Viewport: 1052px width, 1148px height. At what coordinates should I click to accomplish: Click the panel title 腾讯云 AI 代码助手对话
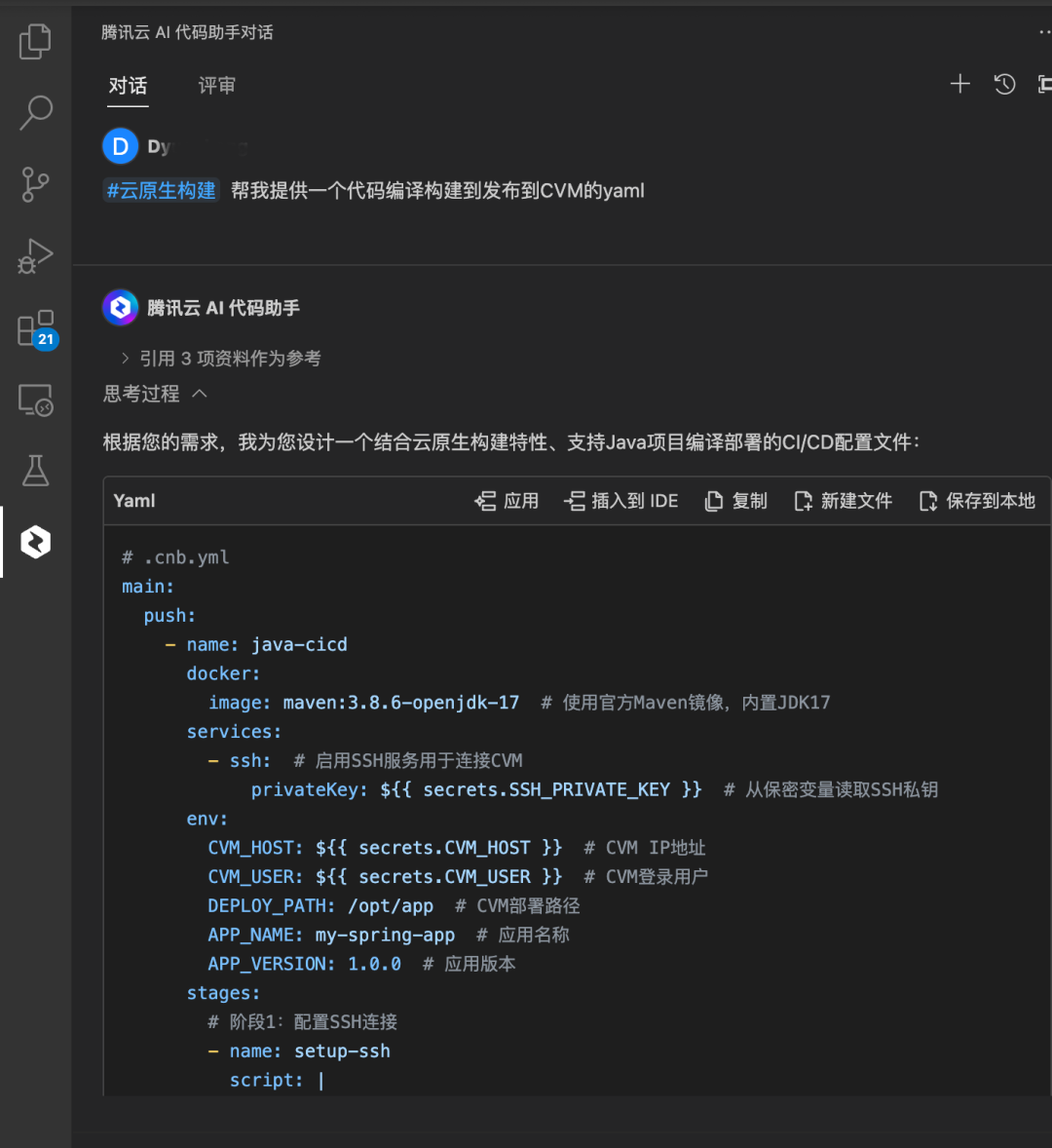click(x=187, y=32)
